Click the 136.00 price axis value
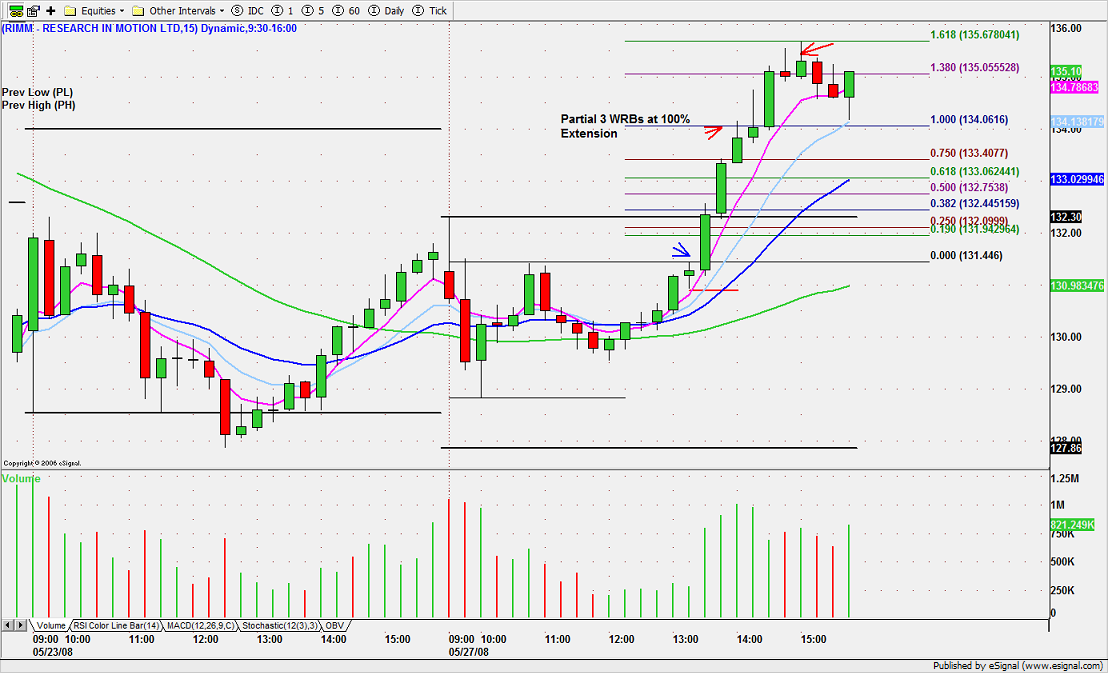Image resolution: width=1108 pixels, height=673 pixels. pos(1066,28)
